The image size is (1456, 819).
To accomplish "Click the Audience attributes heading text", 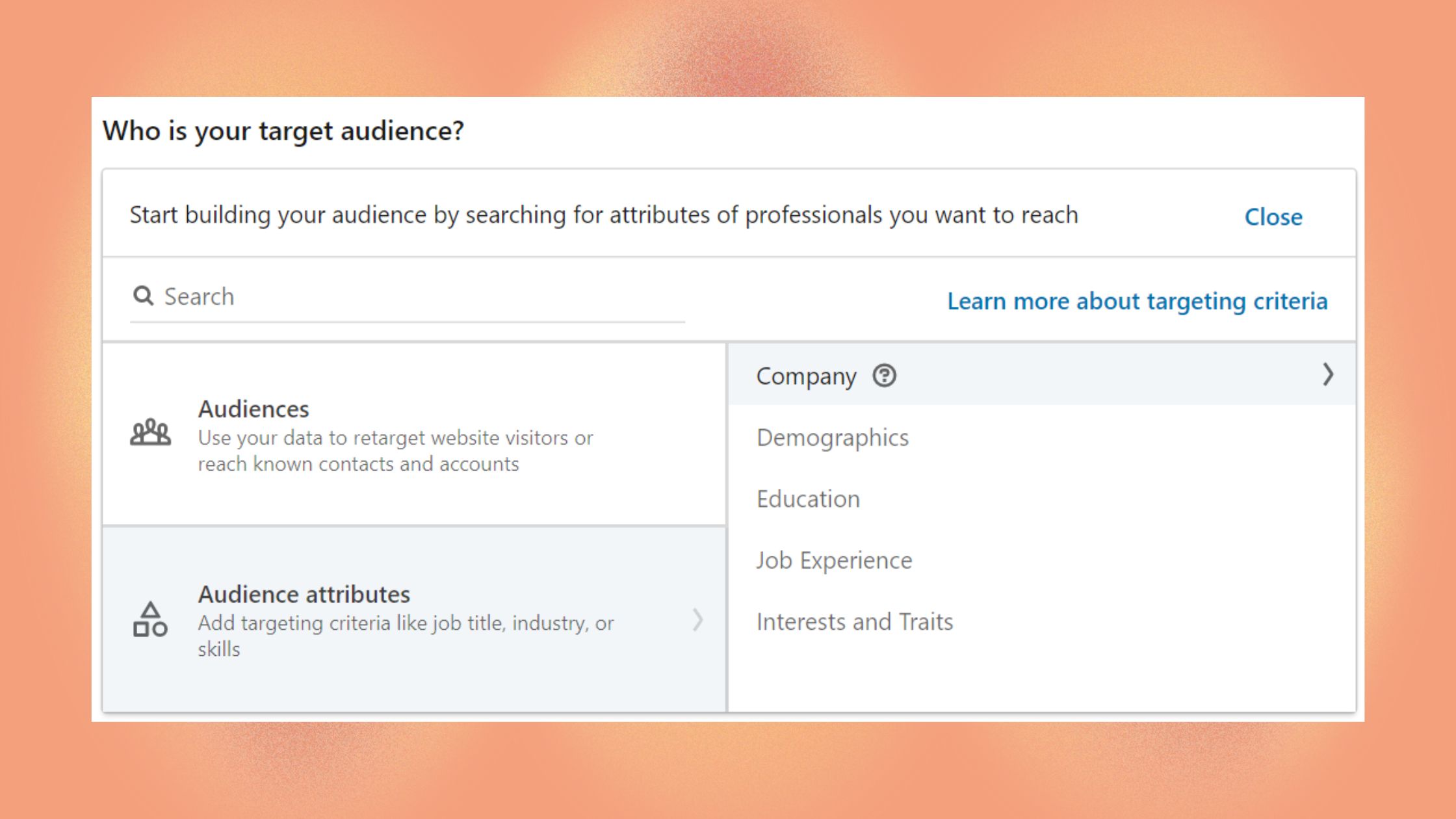I will coord(303,593).
